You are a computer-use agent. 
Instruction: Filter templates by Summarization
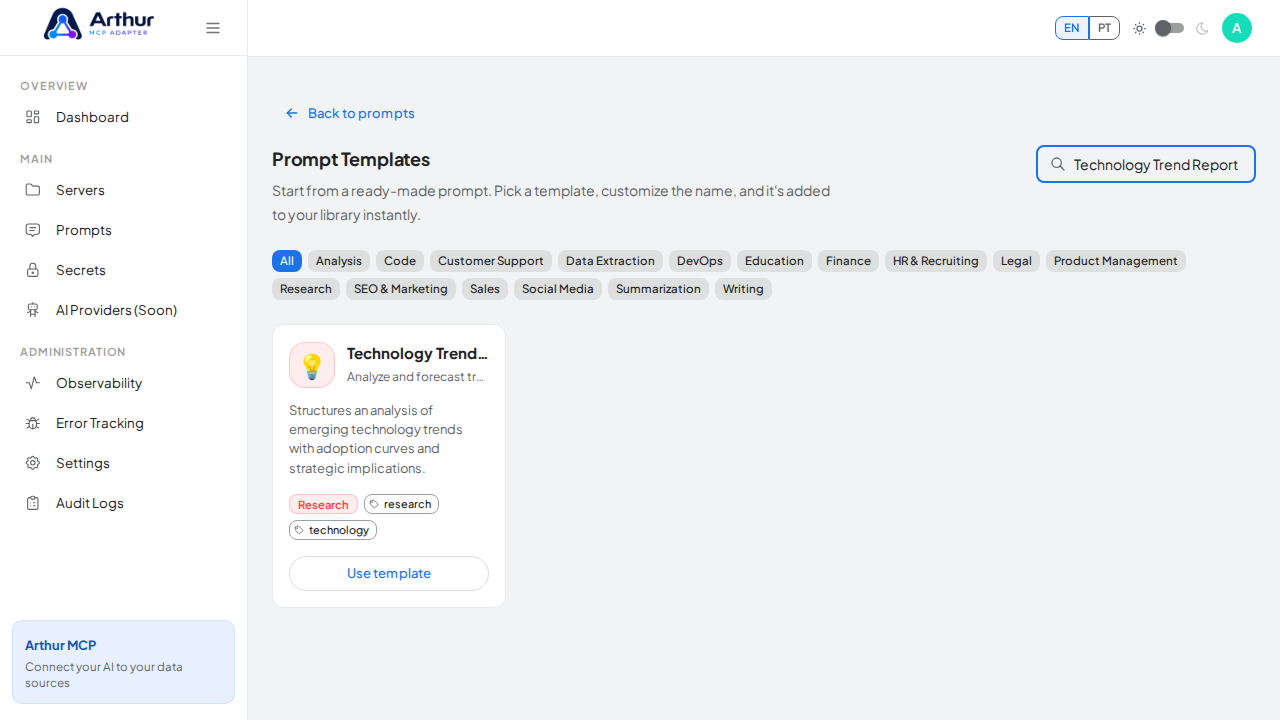click(x=658, y=289)
